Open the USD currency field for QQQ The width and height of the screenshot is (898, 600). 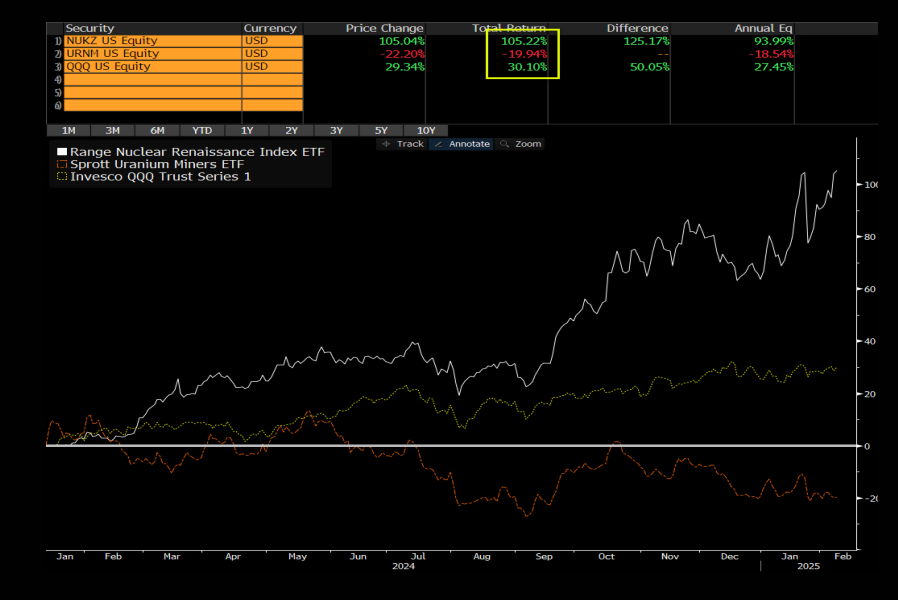point(271,67)
